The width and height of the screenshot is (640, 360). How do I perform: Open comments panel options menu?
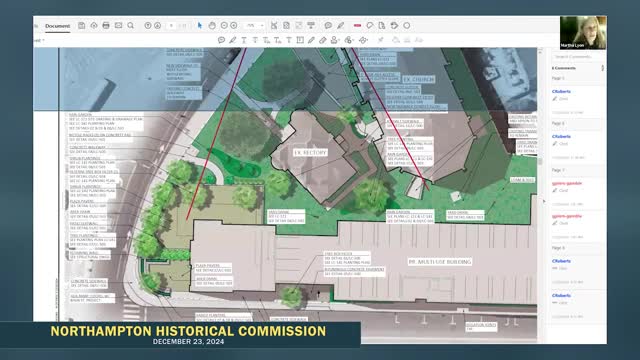pyautogui.click(x=602, y=68)
